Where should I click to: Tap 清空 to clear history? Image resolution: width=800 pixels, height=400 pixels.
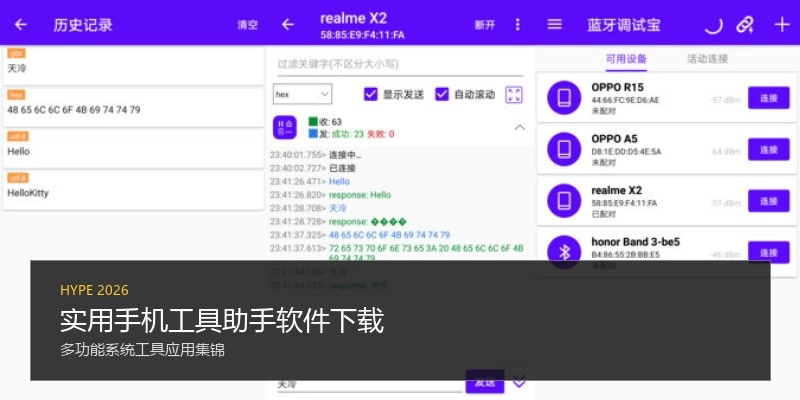247,25
